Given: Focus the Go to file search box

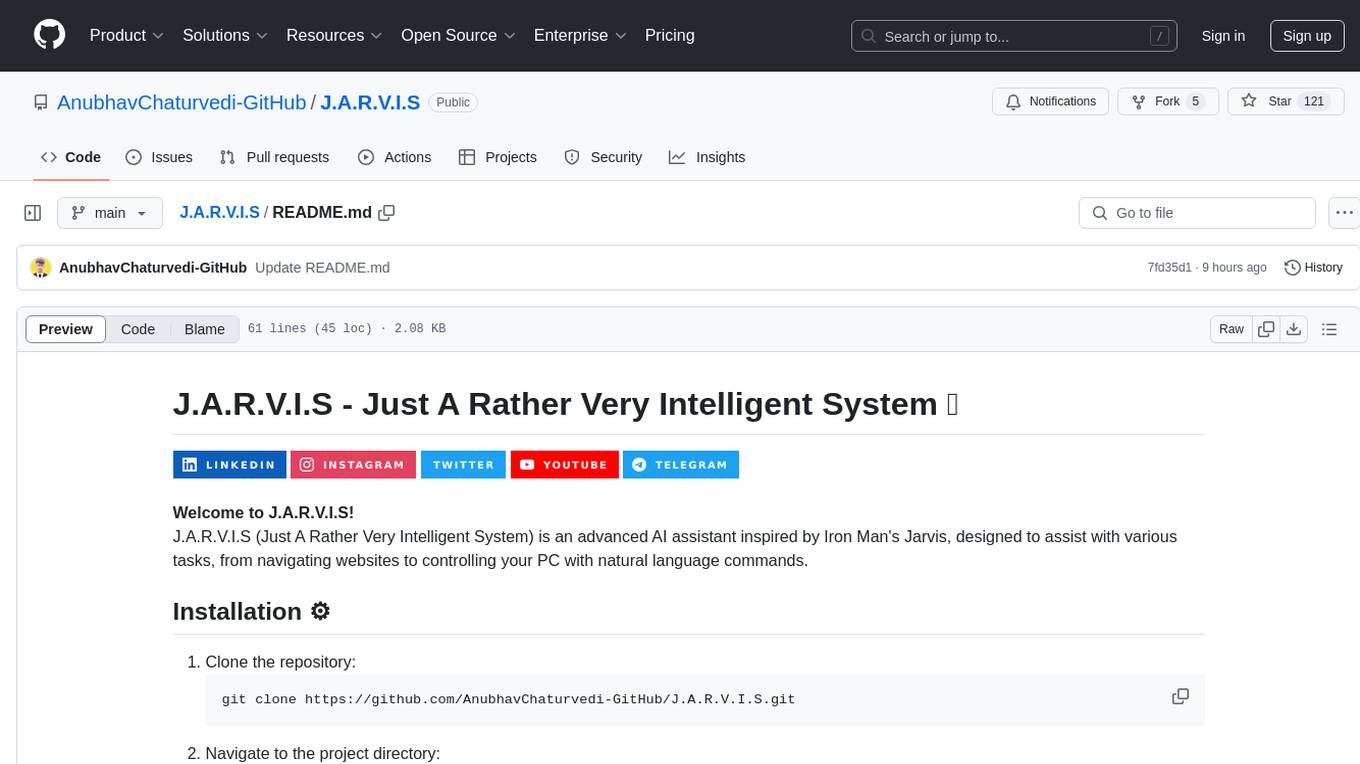Looking at the screenshot, I should pyautogui.click(x=1197, y=213).
